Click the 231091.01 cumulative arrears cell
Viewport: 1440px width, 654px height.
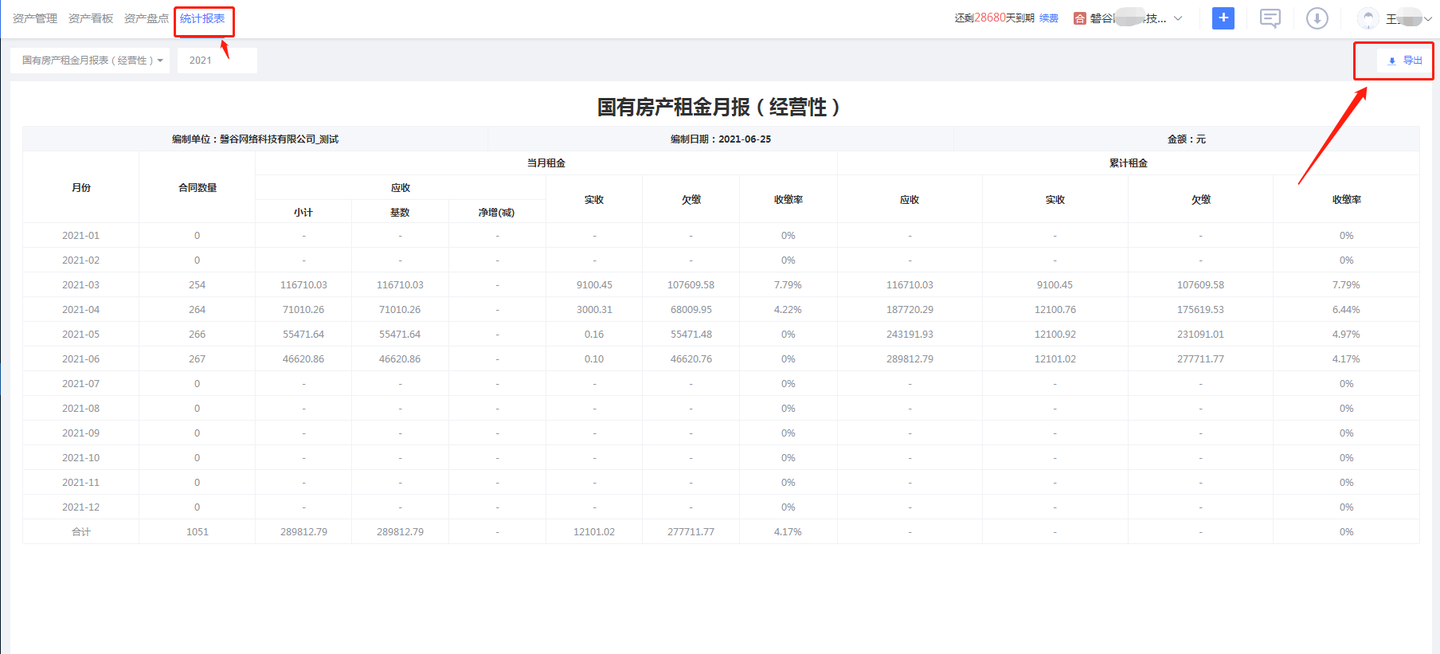click(1201, 334)
